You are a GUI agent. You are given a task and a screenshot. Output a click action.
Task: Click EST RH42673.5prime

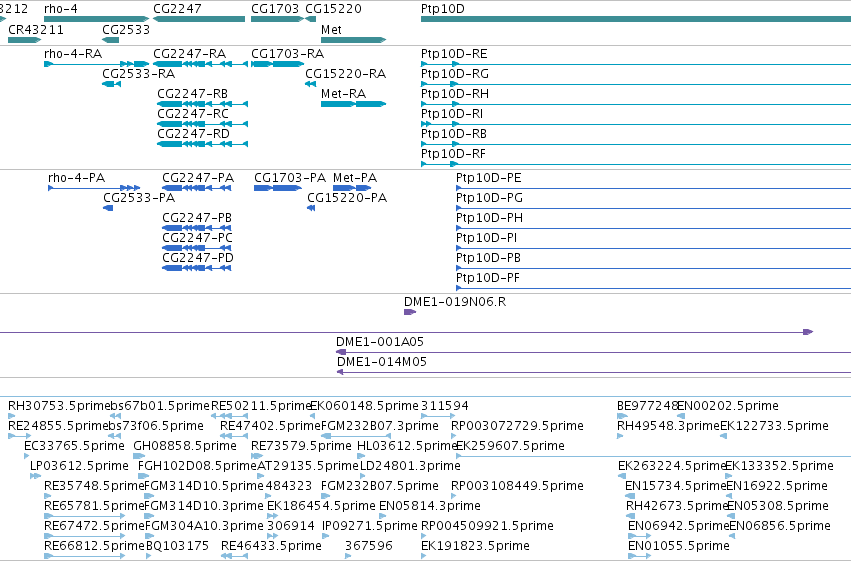(x=632, y=516)
